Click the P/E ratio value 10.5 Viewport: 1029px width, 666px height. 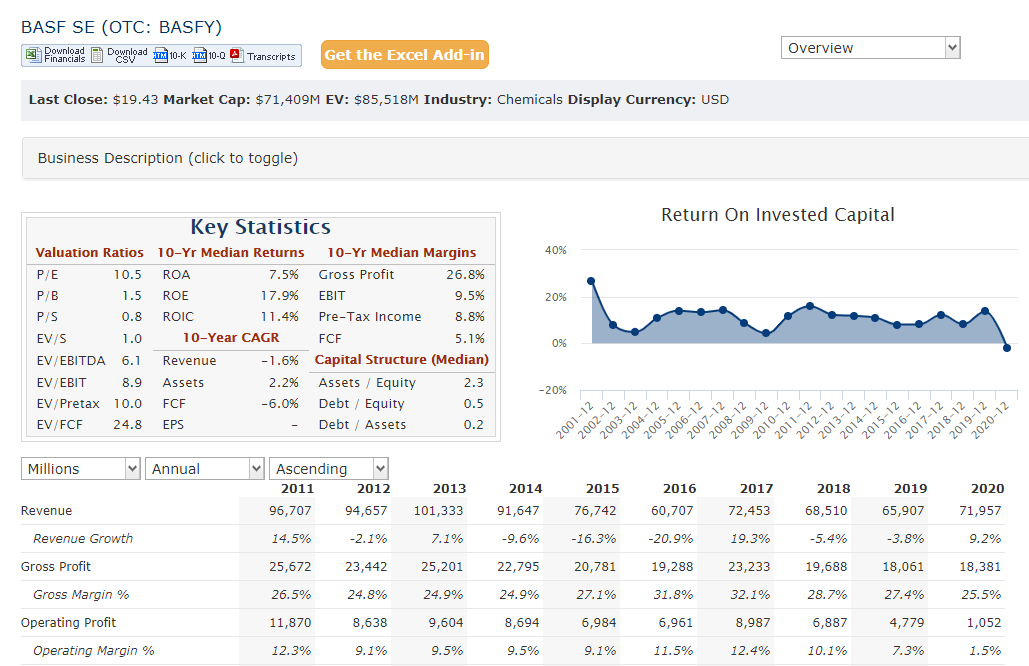pos(128,274)
